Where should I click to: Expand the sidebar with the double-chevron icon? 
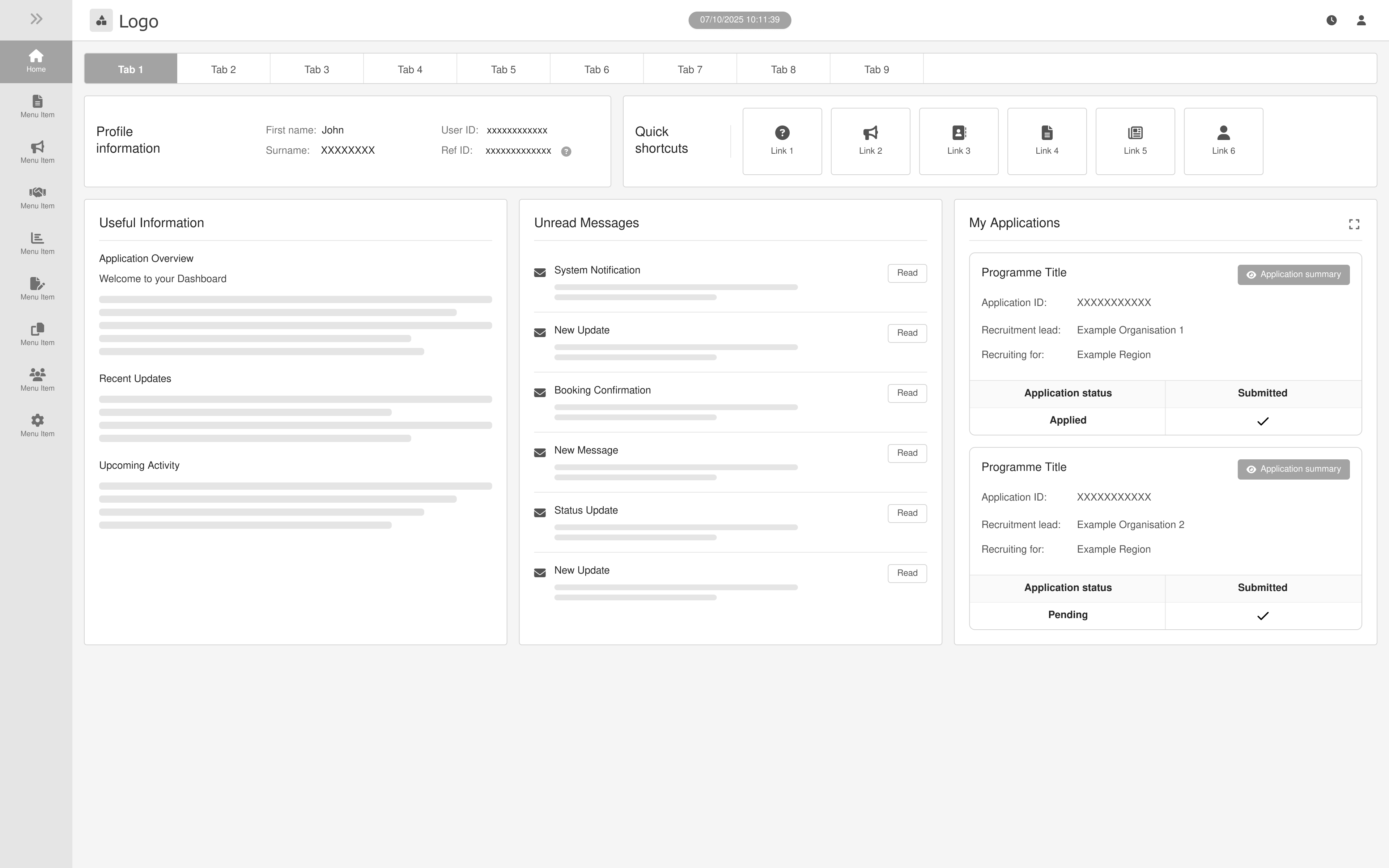[36, 19]
